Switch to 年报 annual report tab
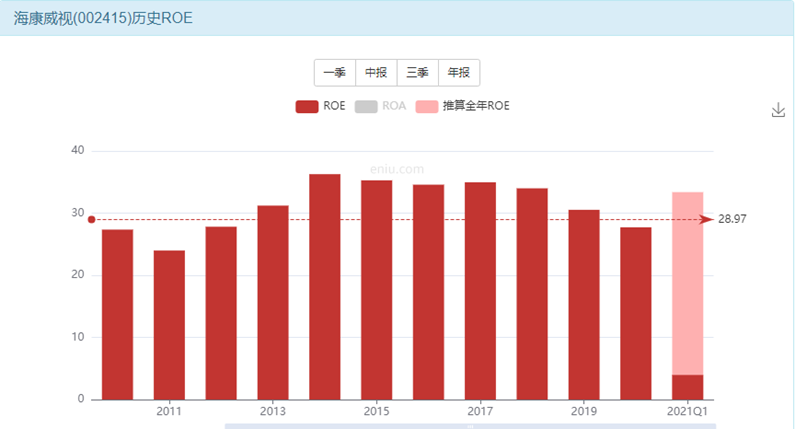 click(459, 73)
